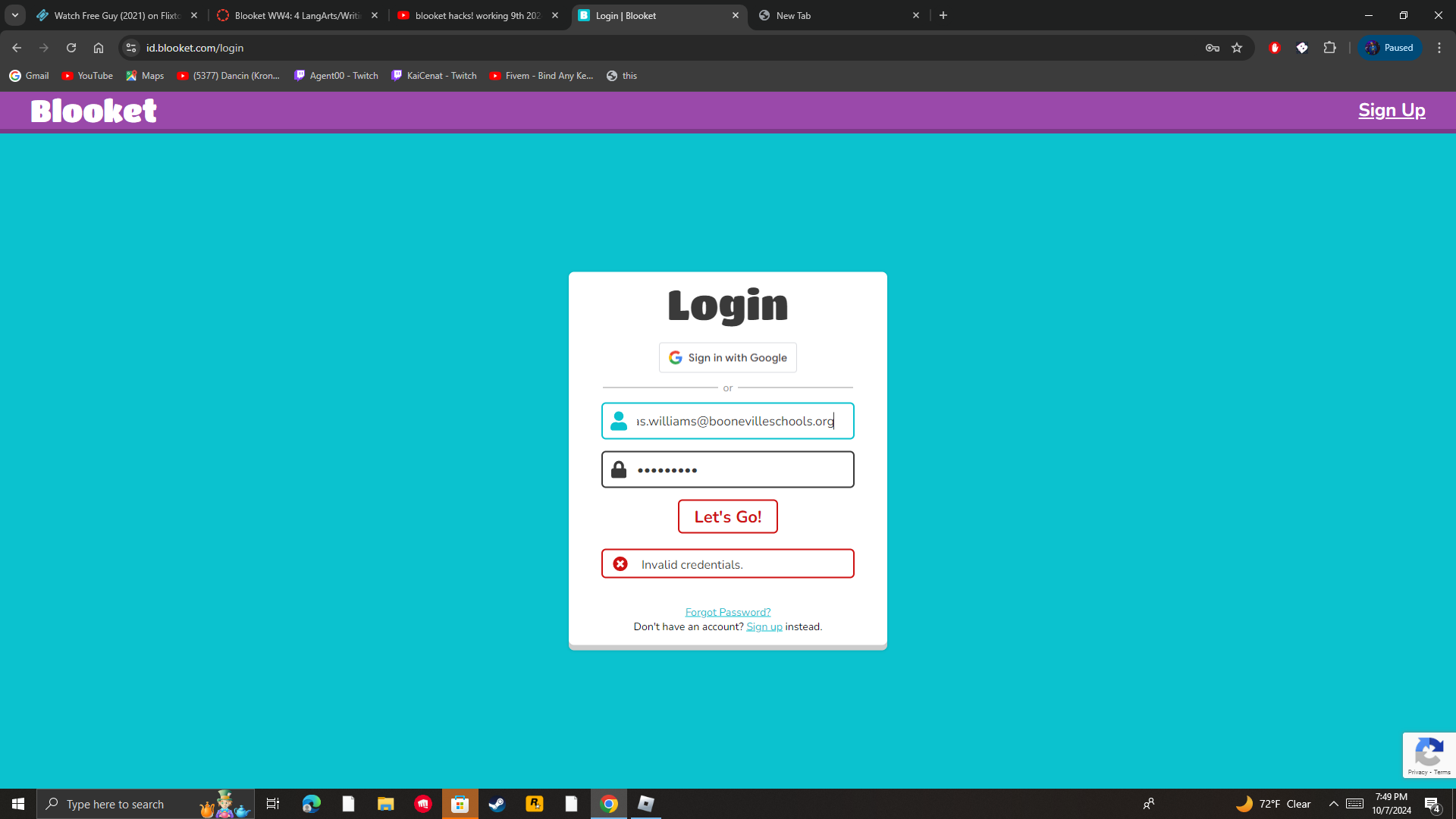Click Sign Up in the header
Screen dimensions: 1456x819
click(1391, 111)
